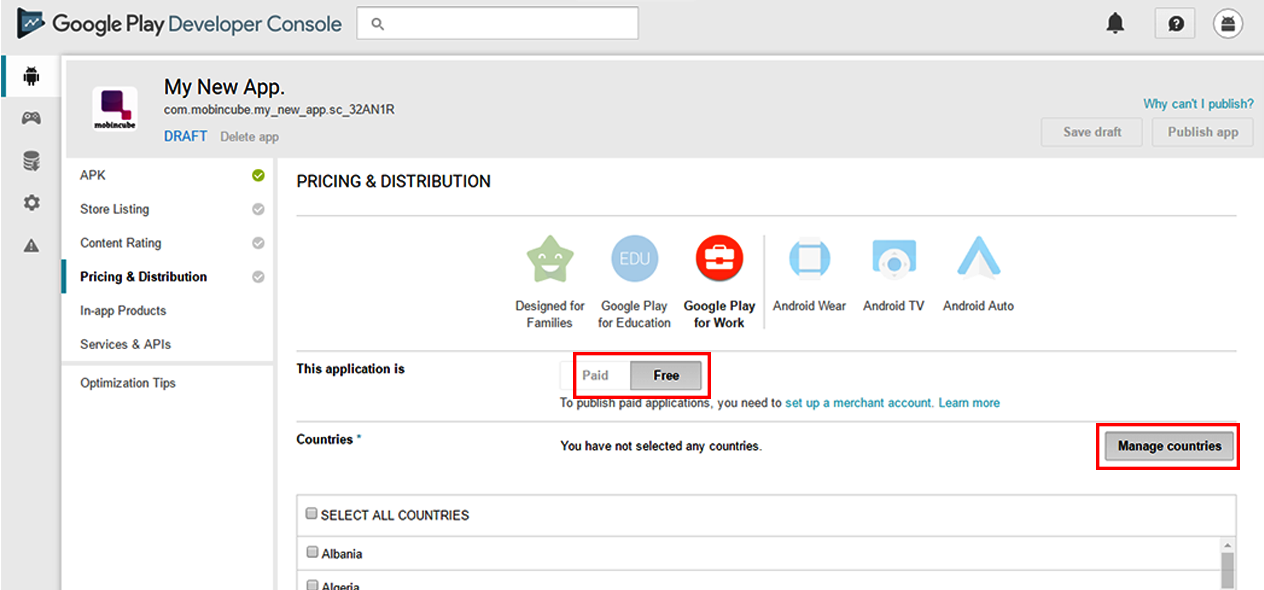Click the PRICING & DISTRIBUTION heading
1264x590 pixels.
point(394,182)
